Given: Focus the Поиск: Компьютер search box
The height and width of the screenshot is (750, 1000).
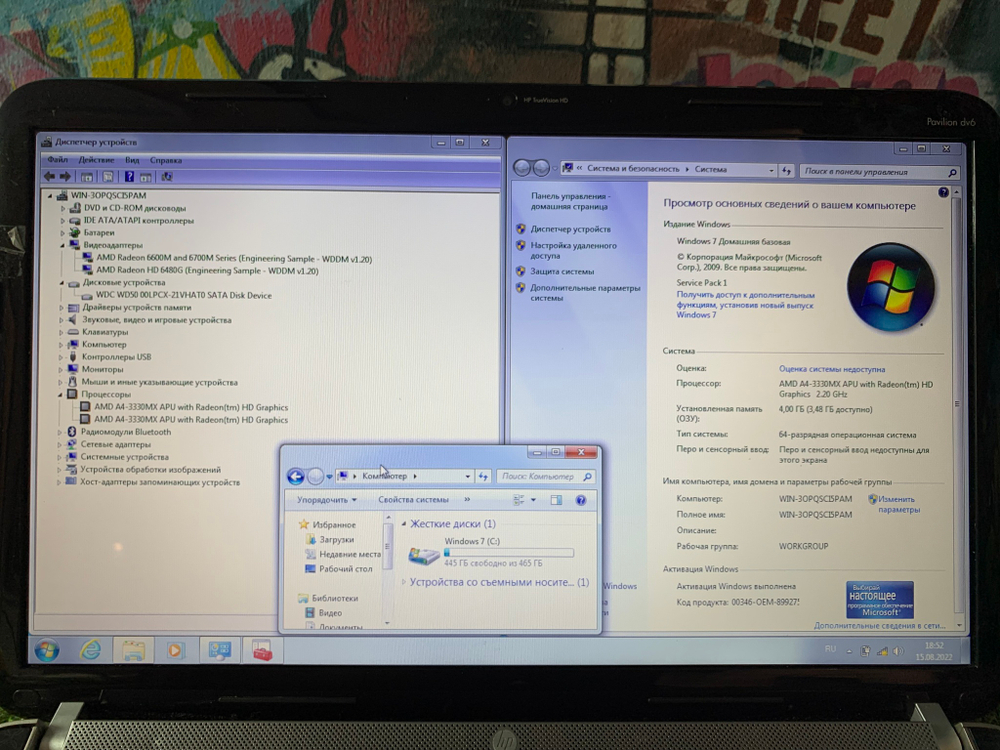Looking at the screenshot, I should coord(546,476).
